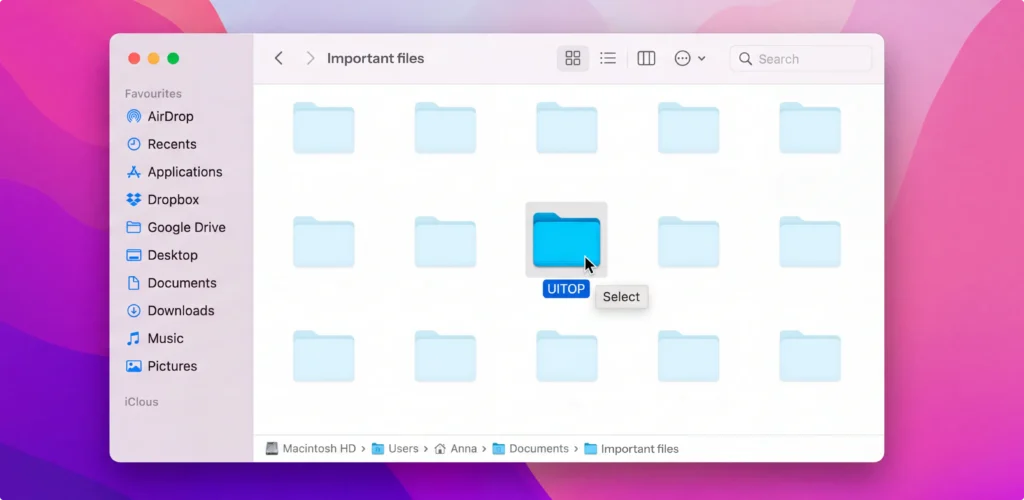Click the Pictures sidebar icon
Screen dimensions: 1024x500
134,366
